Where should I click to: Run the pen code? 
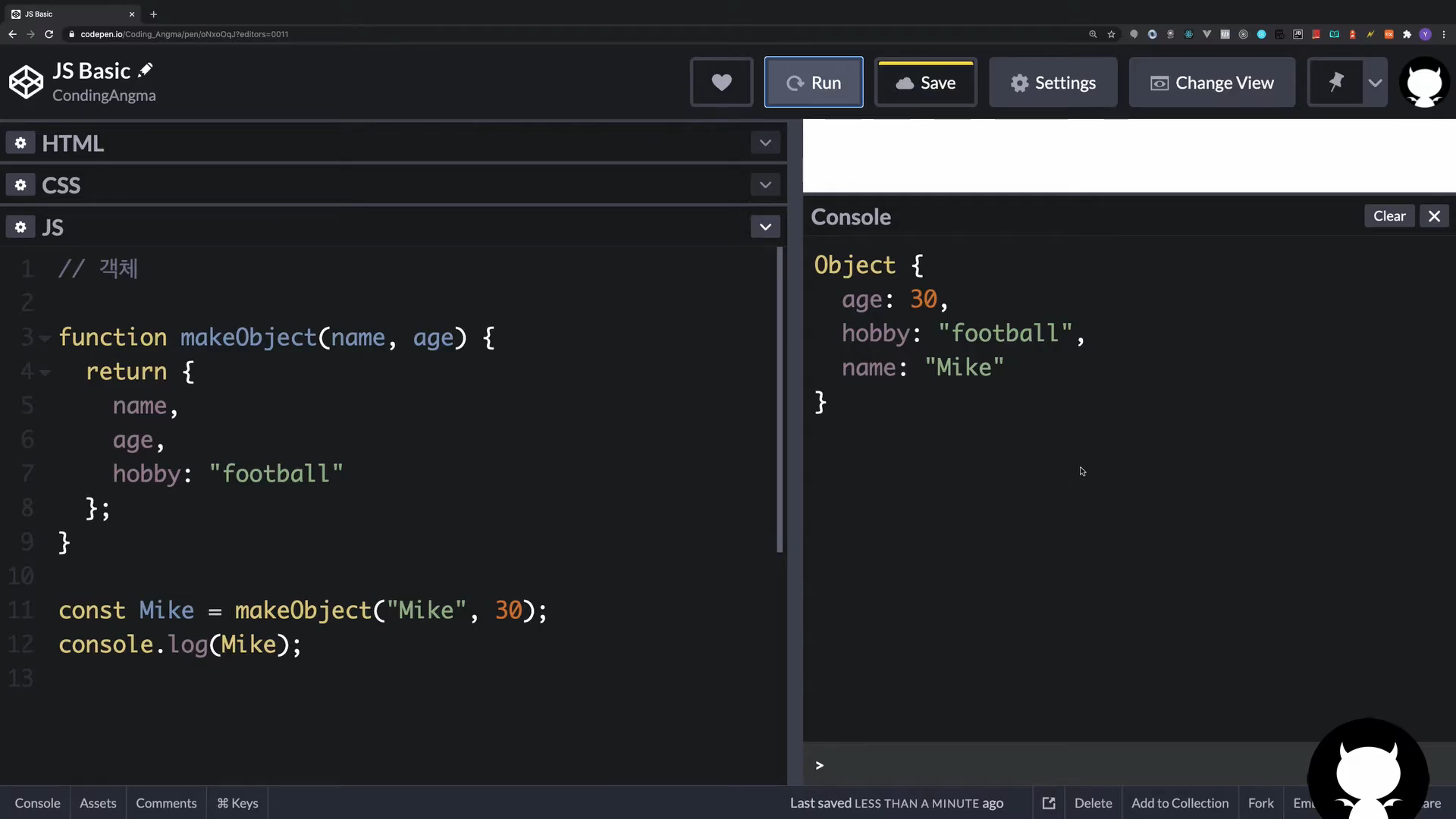click(x=813, y=82)
